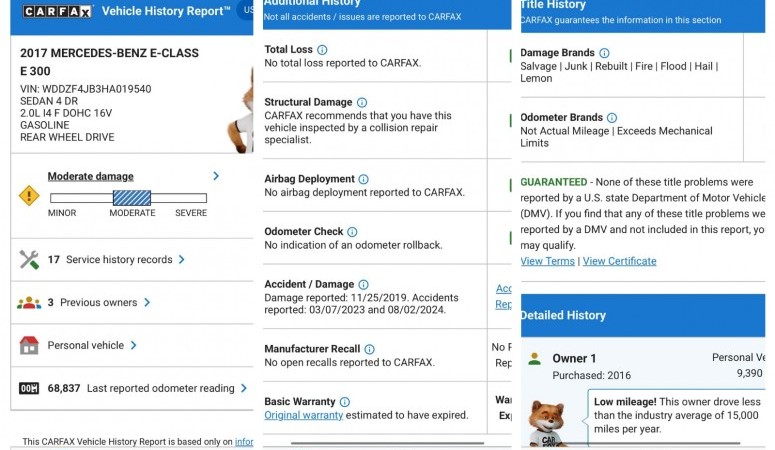Open the View Terms link
Screen dimensions: 775x450
click(x=547, y=262)
